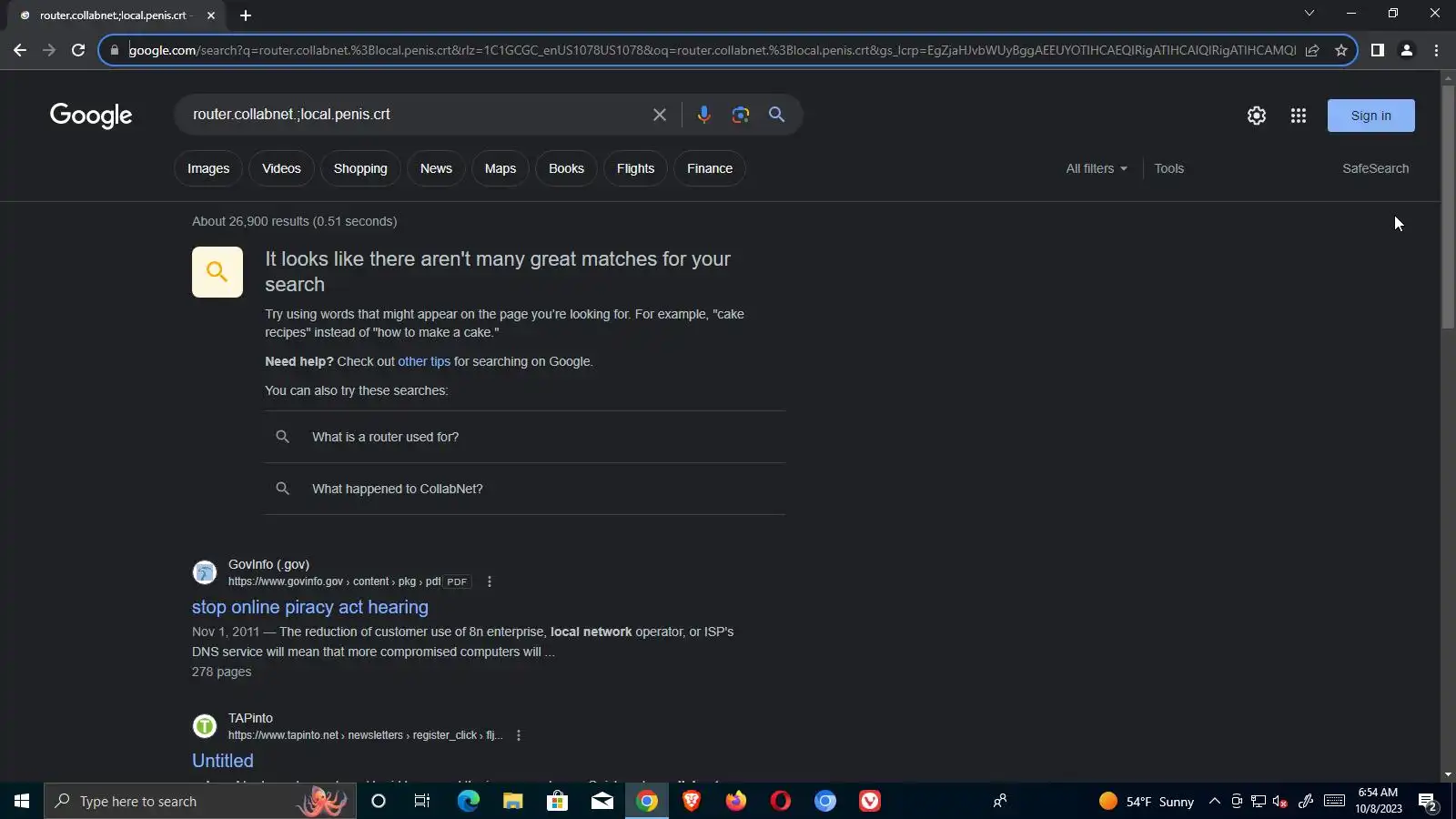Image resolution: width=1456 pixels, height=819 pixels.
Task: Switch to Flights results
Action: point(635,168)
